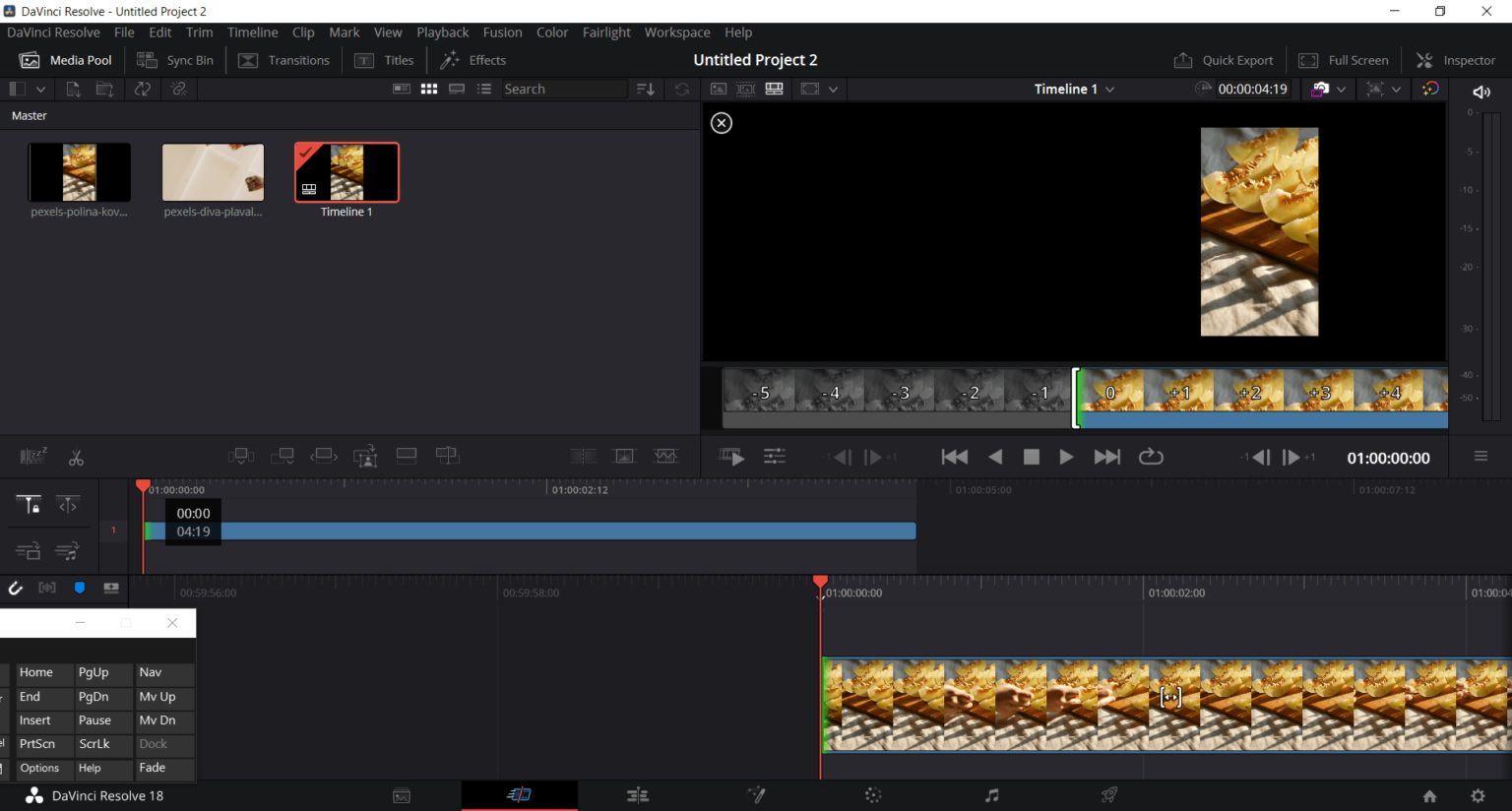Add a Dissolve transition at the edit

click(625, 456)
